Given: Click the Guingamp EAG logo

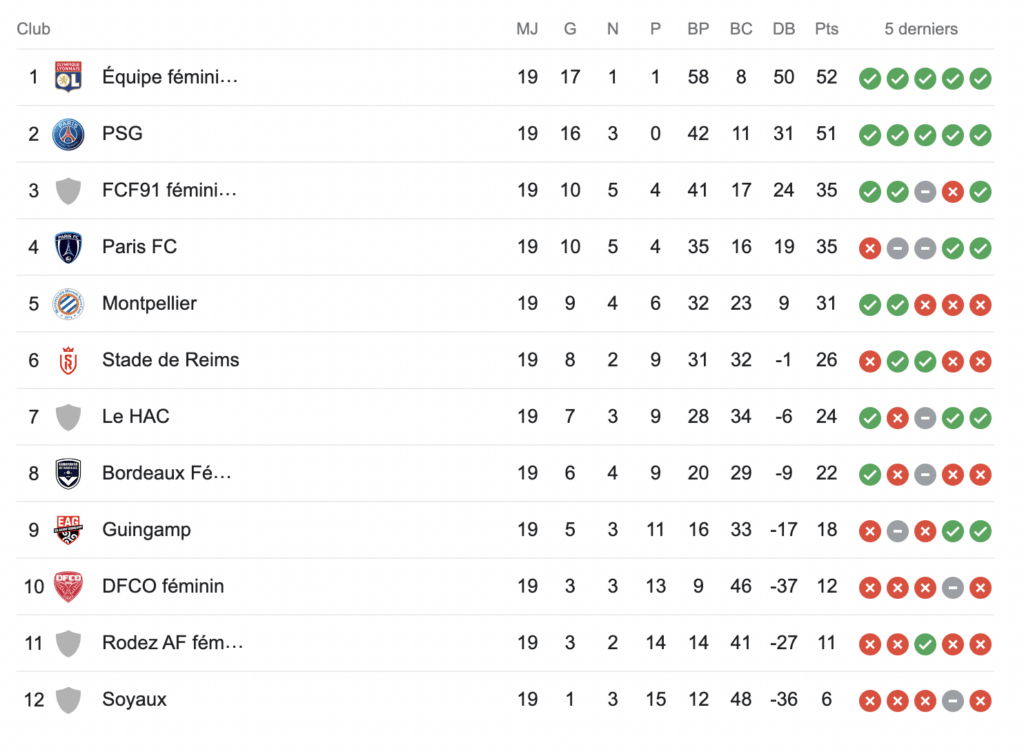Looking at the screenshot, I should coord(69,530).
